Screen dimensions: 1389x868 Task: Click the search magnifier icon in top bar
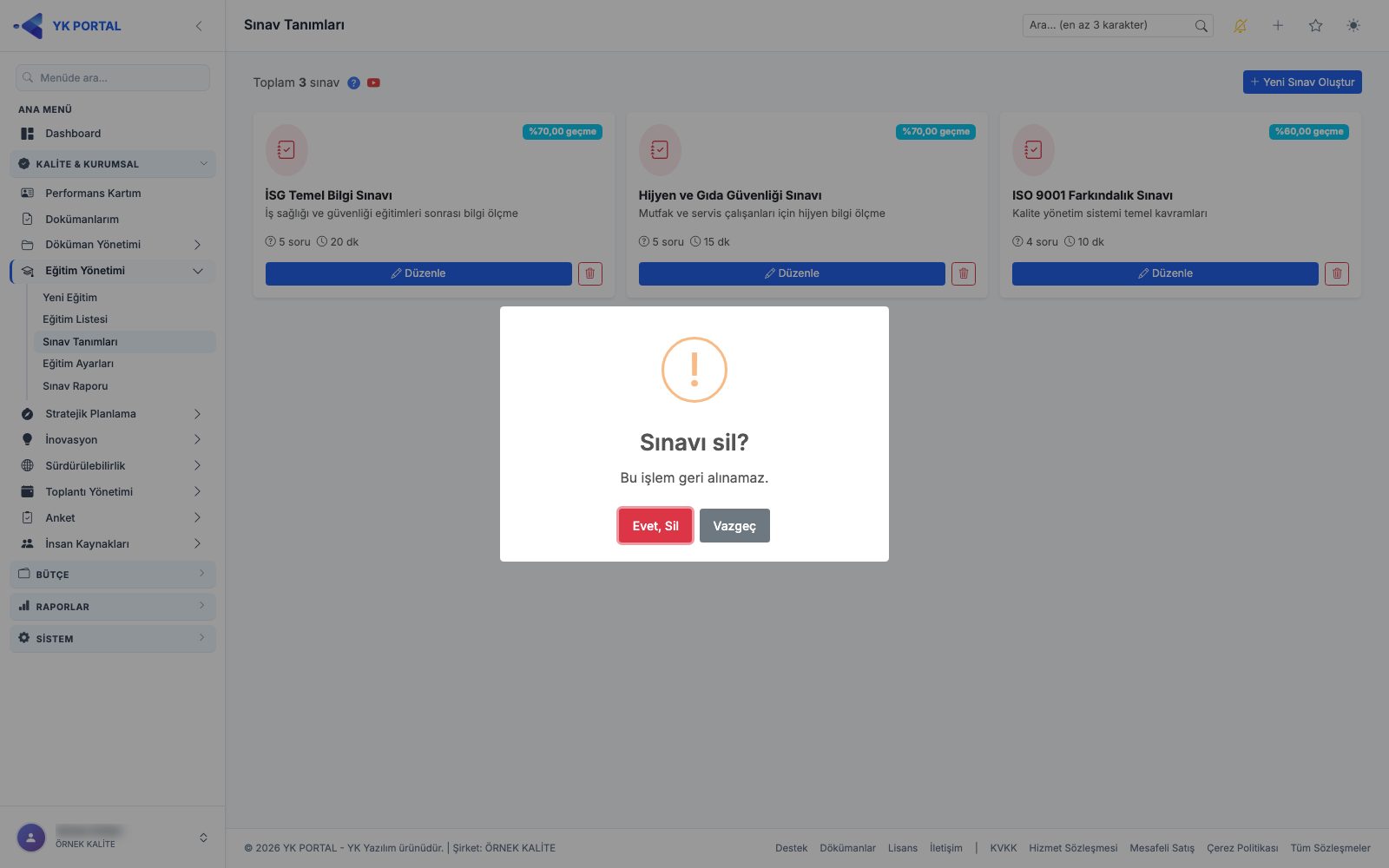point(1201,25)
